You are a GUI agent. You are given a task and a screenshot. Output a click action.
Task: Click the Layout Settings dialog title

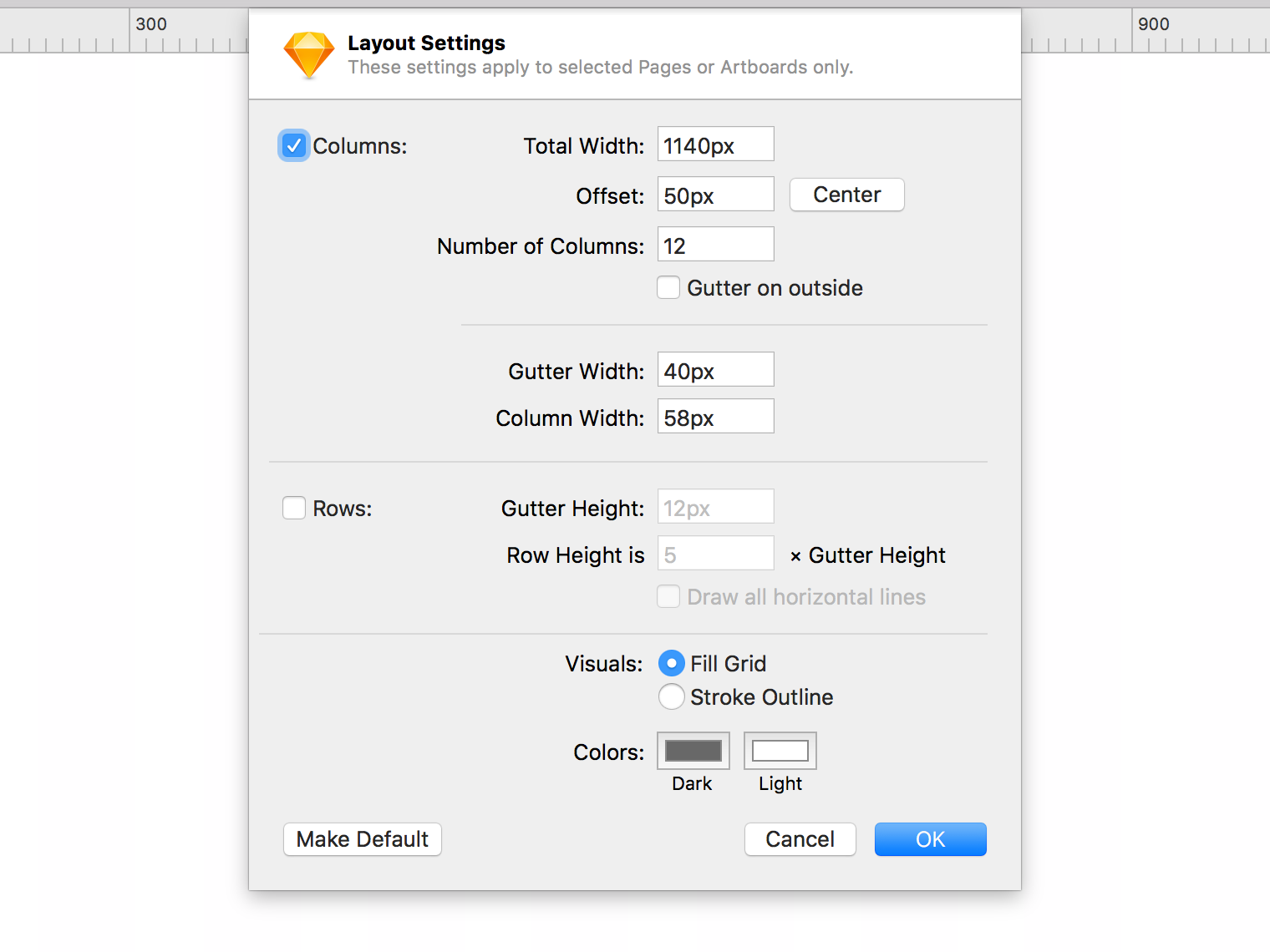(x=426, y=43)
